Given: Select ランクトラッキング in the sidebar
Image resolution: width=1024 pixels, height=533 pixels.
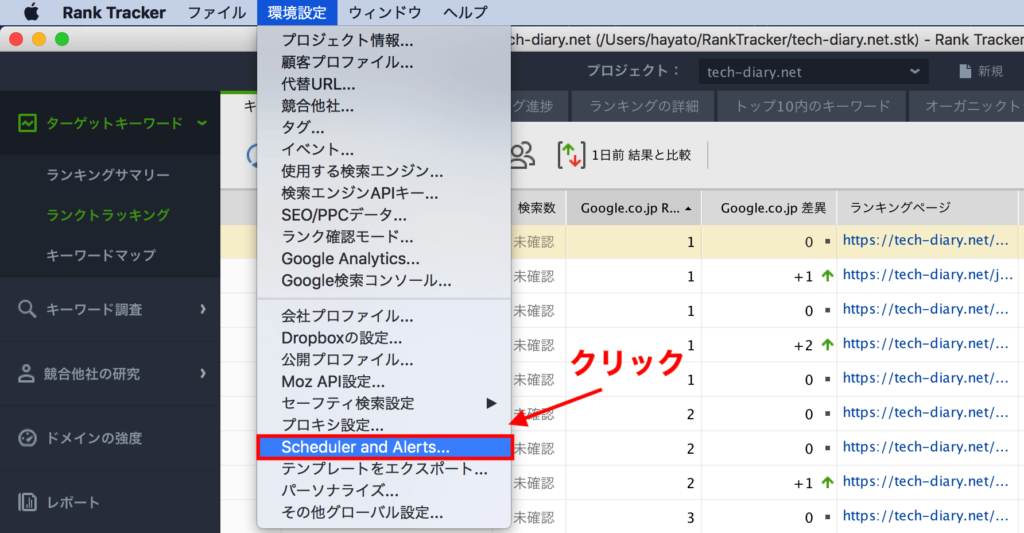Looking at the screenshot, I should 108,215.
